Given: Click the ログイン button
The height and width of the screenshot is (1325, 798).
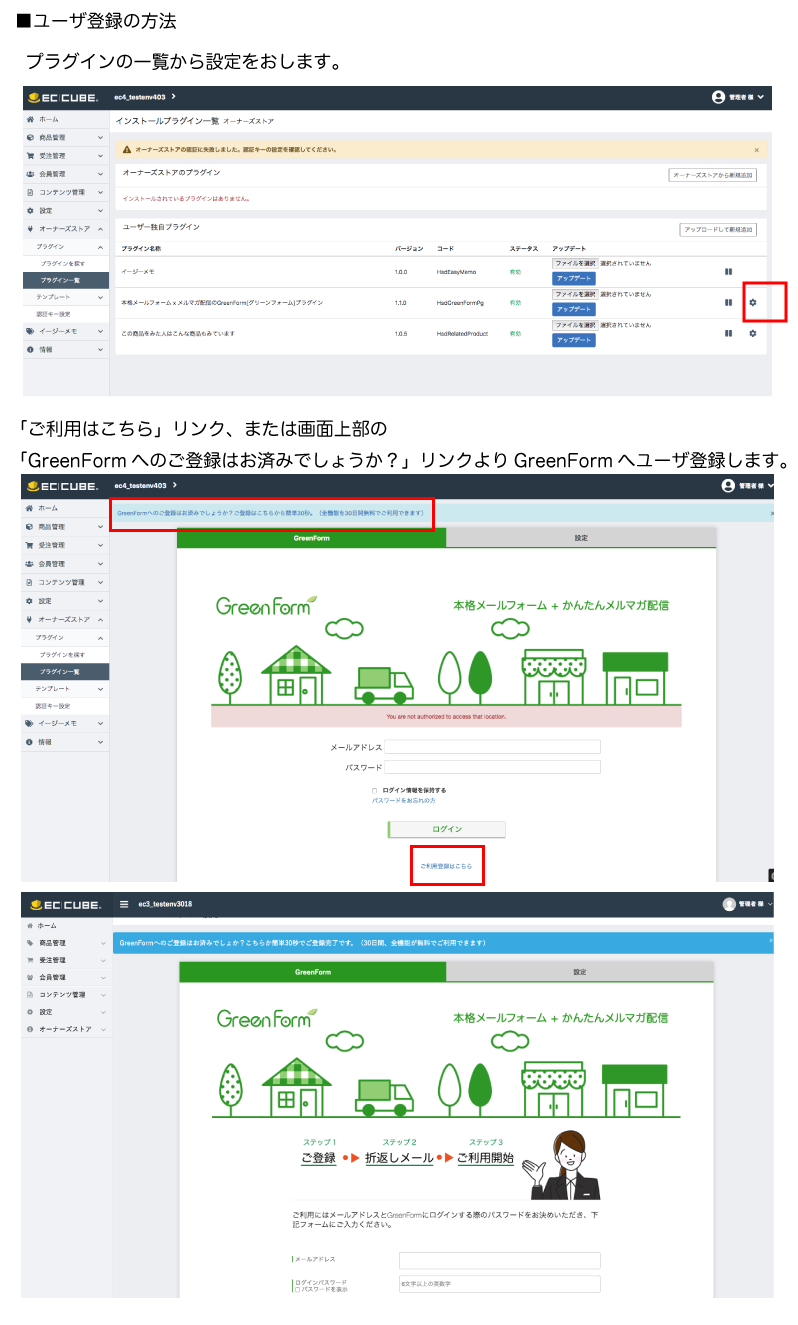Looking at the screenshot, I should [x=446, y=829].
